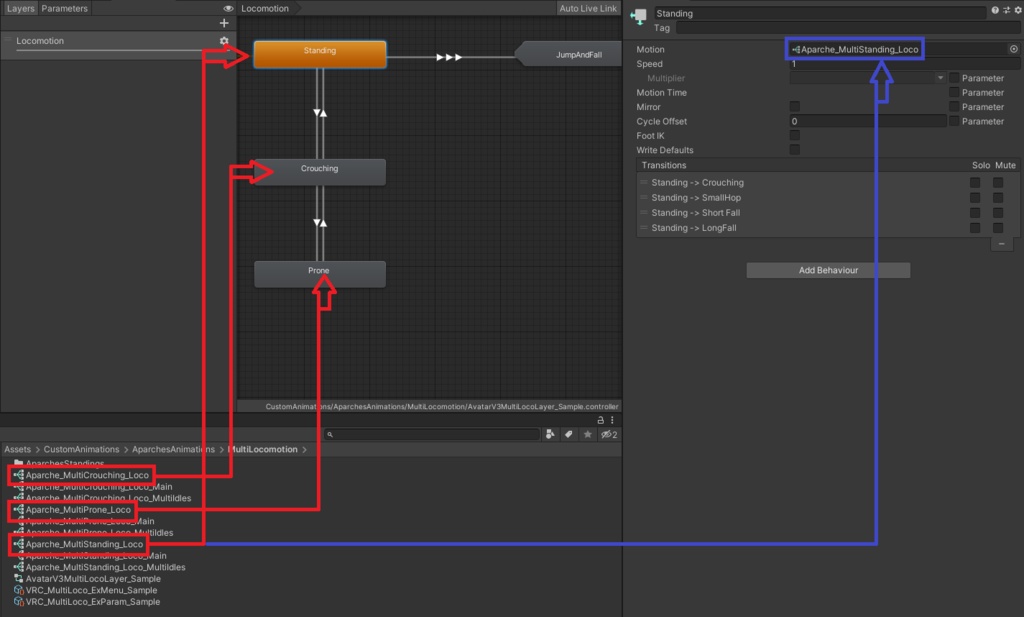The height and width of the screenshot is (617, 1024).
Task: Open favorites with the star icon
Action: tap(587, 434)
